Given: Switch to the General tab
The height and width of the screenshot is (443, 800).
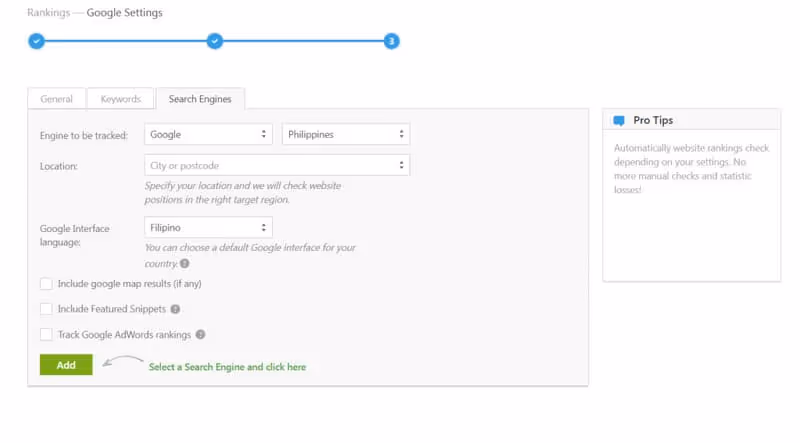Looking at the screenshot, I should pos(57,99).
